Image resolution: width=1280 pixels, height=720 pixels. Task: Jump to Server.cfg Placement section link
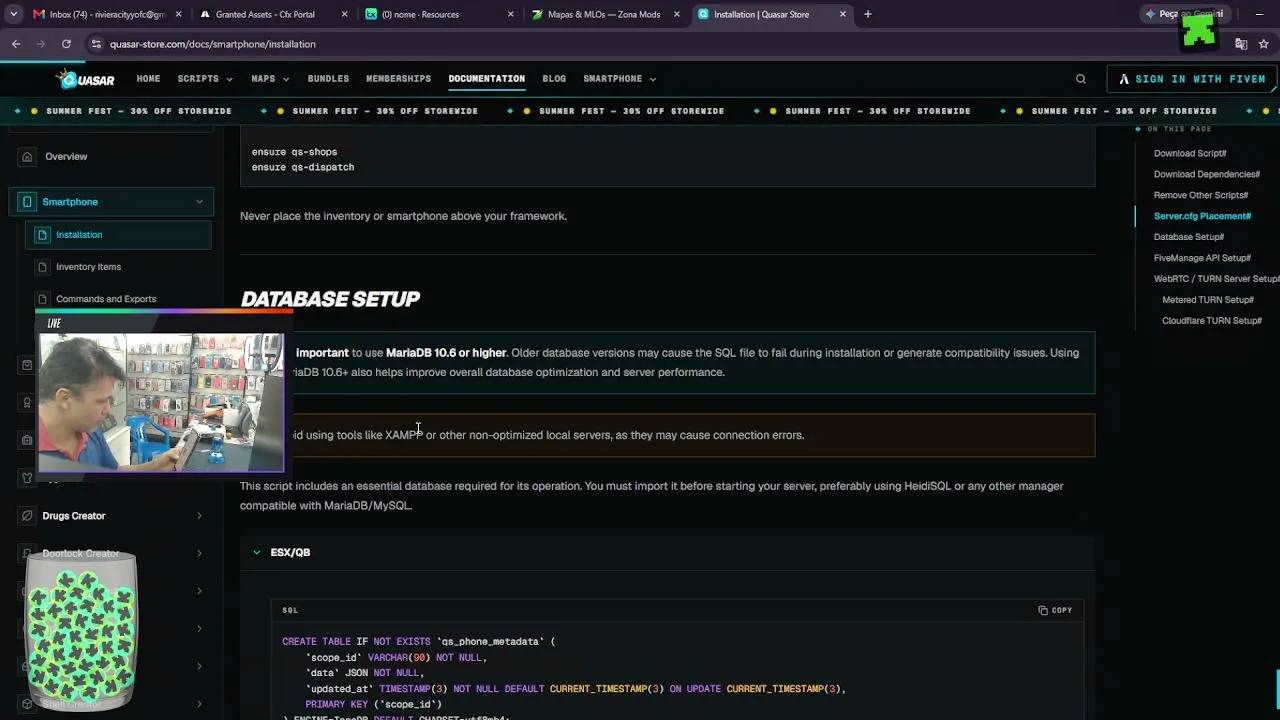point(1203,216)
